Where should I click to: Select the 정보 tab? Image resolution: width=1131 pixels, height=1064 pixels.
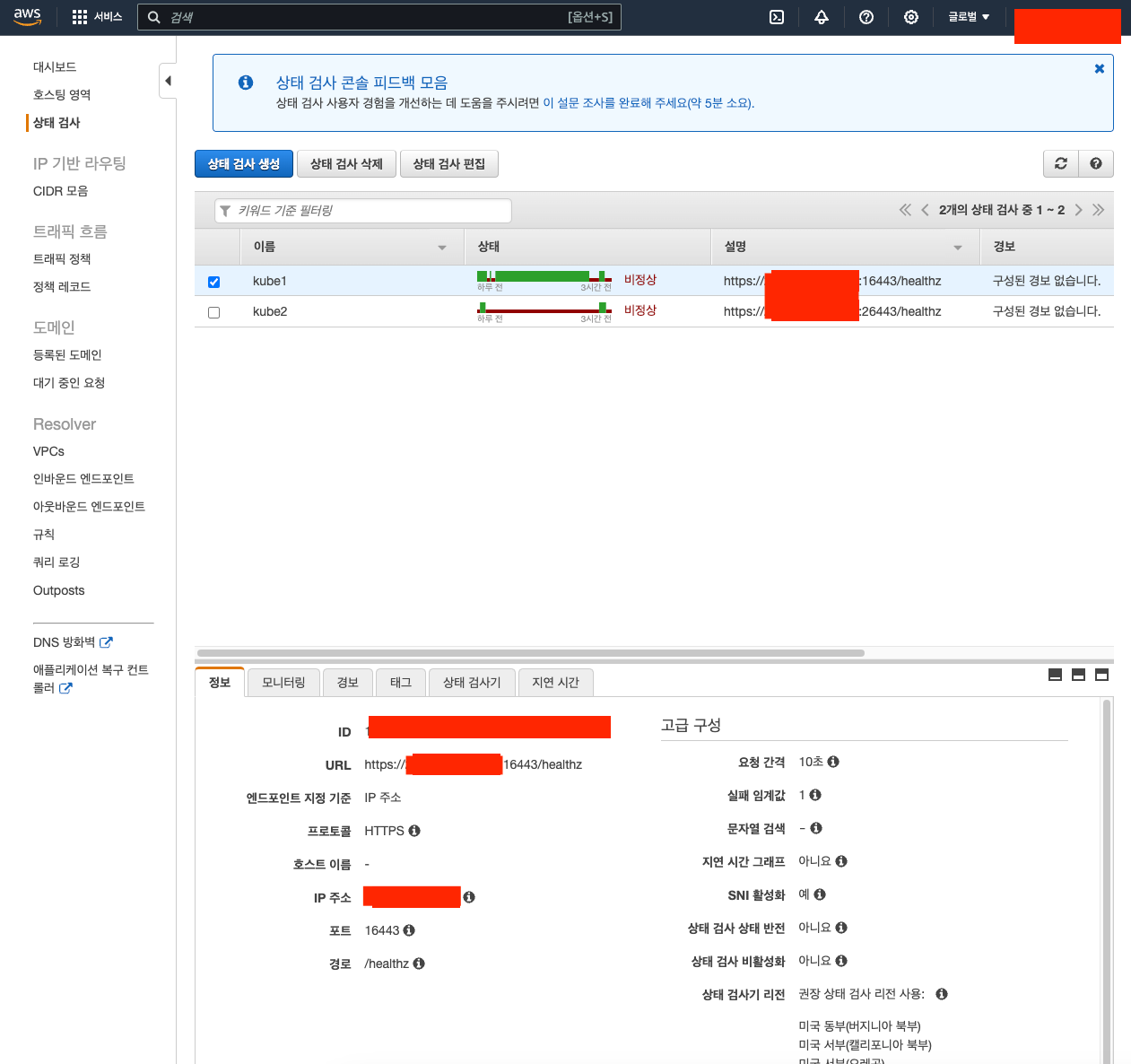(220, 682)
